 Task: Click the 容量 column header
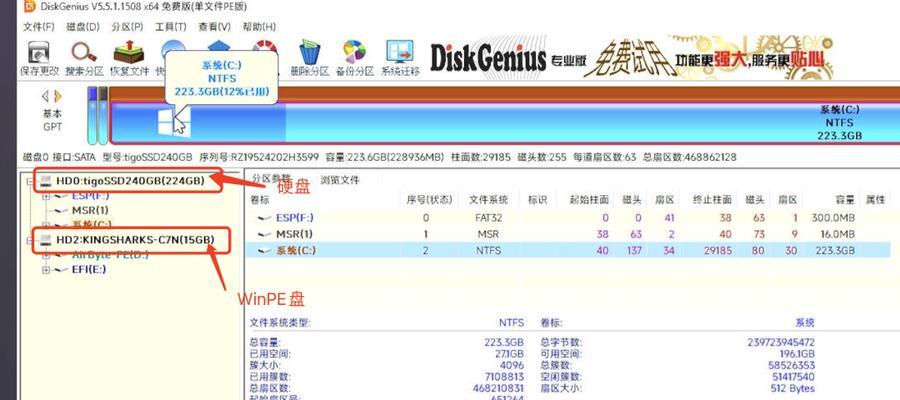844,200
